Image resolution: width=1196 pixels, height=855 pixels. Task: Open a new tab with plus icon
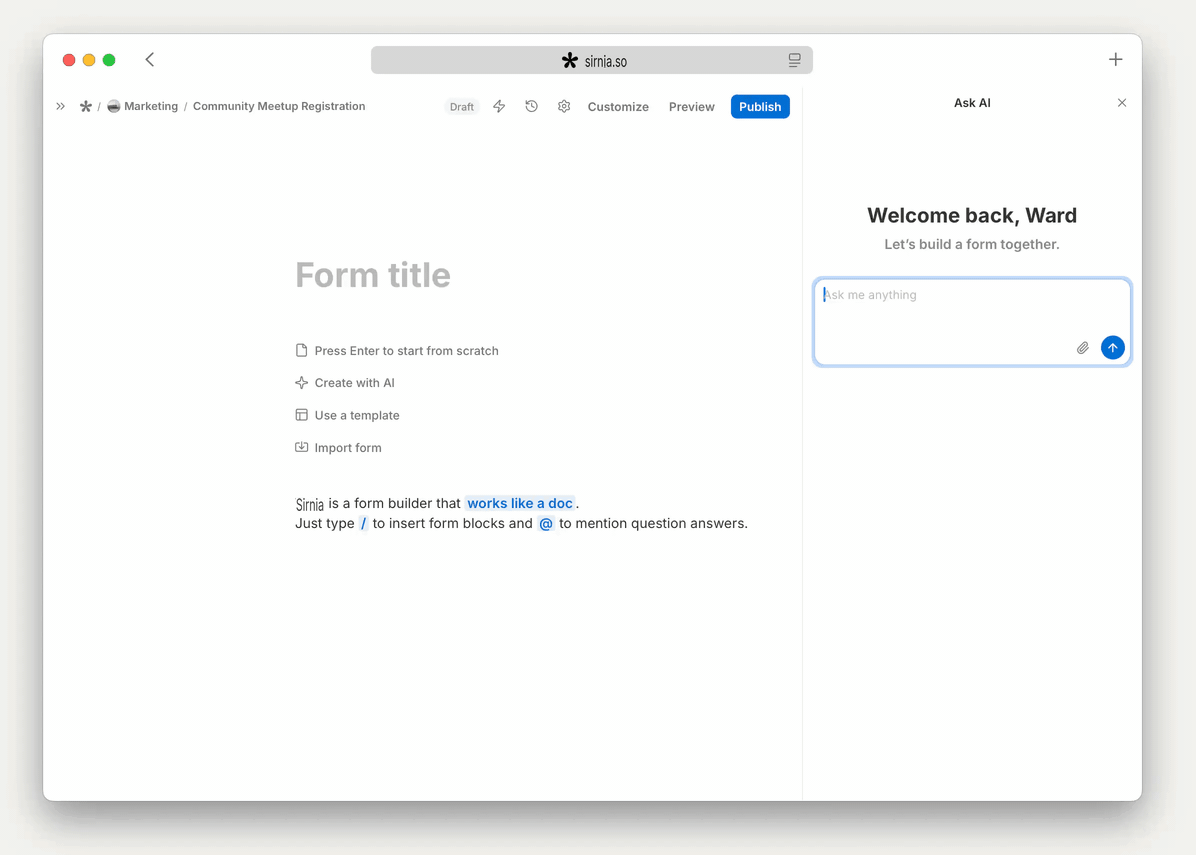[1115, 59]
